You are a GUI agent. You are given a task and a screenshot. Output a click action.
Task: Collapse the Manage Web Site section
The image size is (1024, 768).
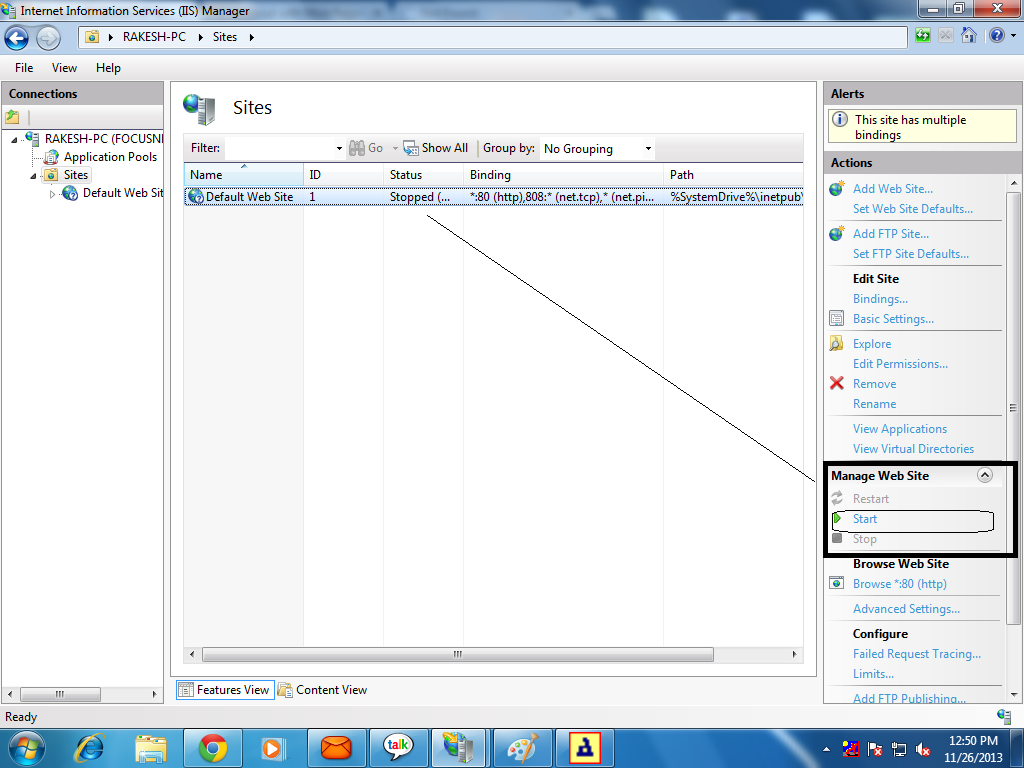click(x=984, y=475)
